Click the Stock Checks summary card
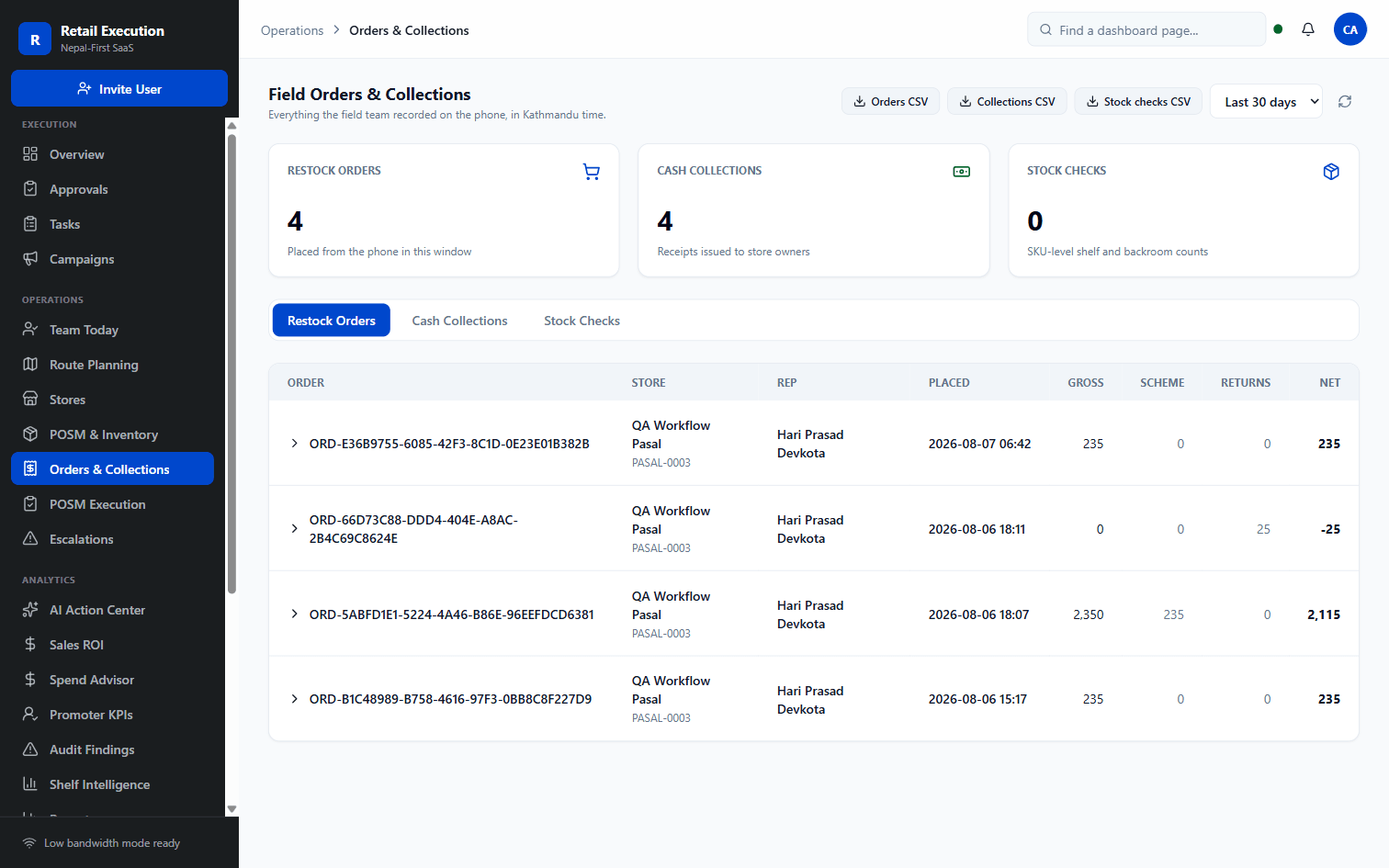 tap(1183, 210)
